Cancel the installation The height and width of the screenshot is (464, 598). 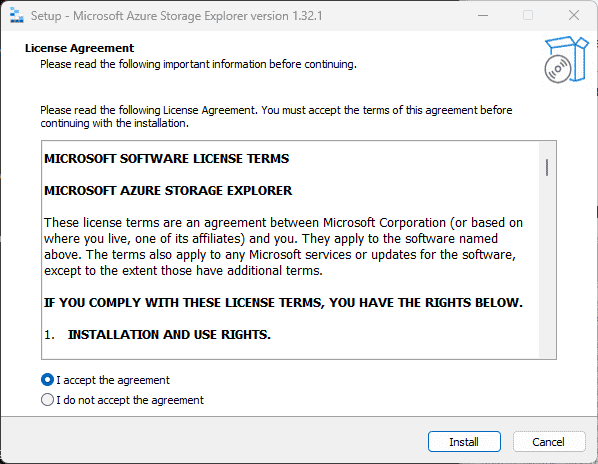(549, 442)
